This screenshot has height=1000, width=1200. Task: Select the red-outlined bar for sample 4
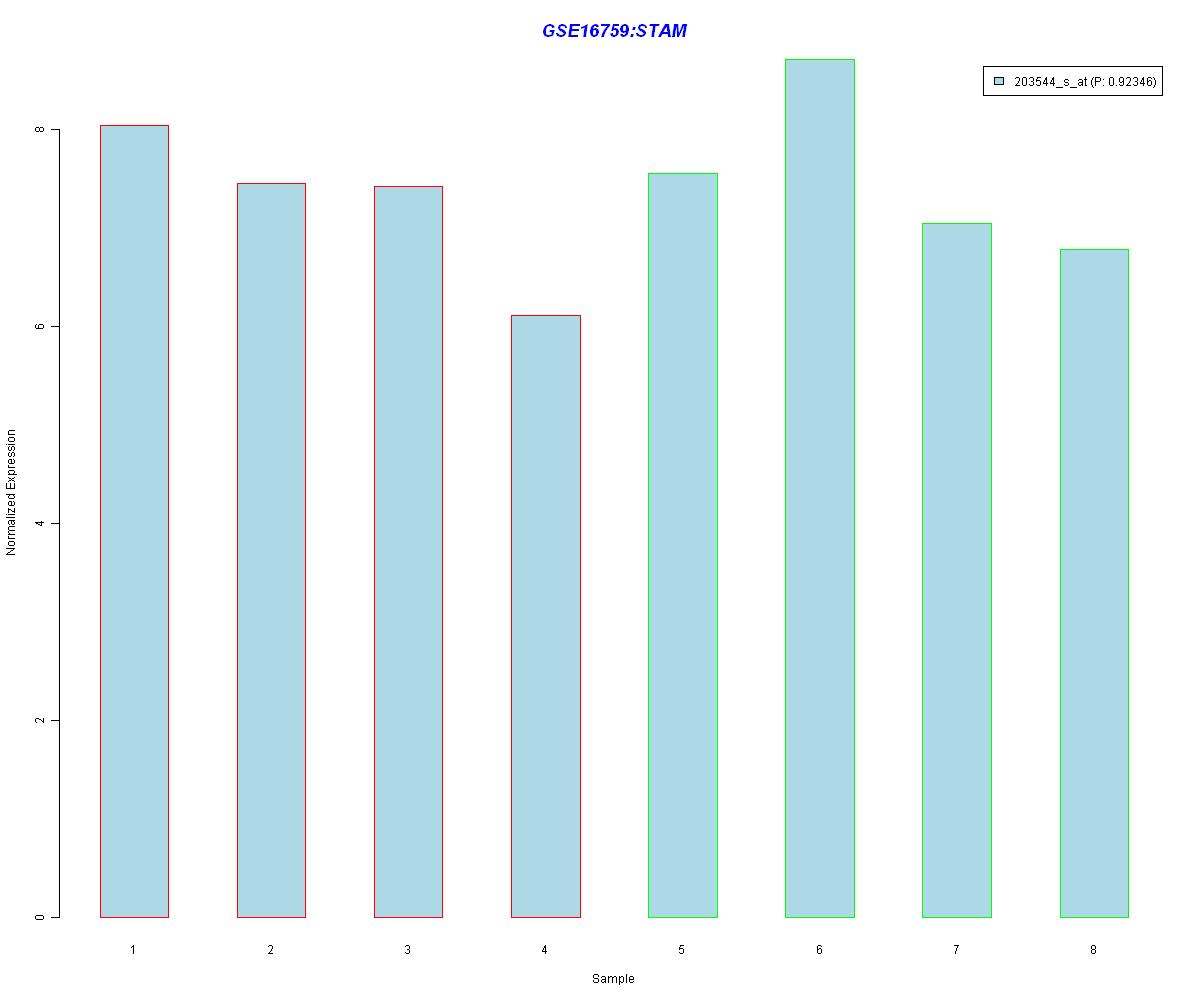click(x=545, y=616)
